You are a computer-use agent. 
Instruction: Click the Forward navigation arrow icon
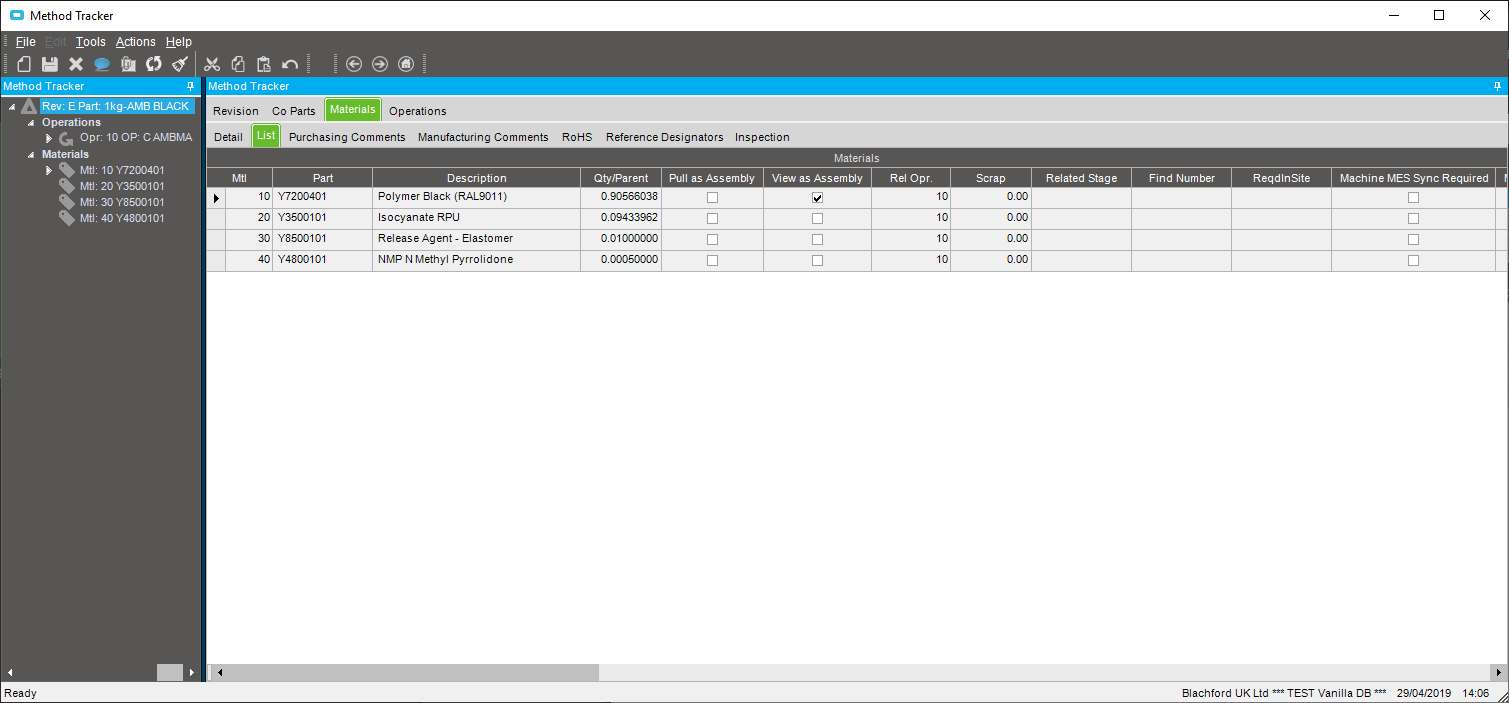click(x=380, y=64)
